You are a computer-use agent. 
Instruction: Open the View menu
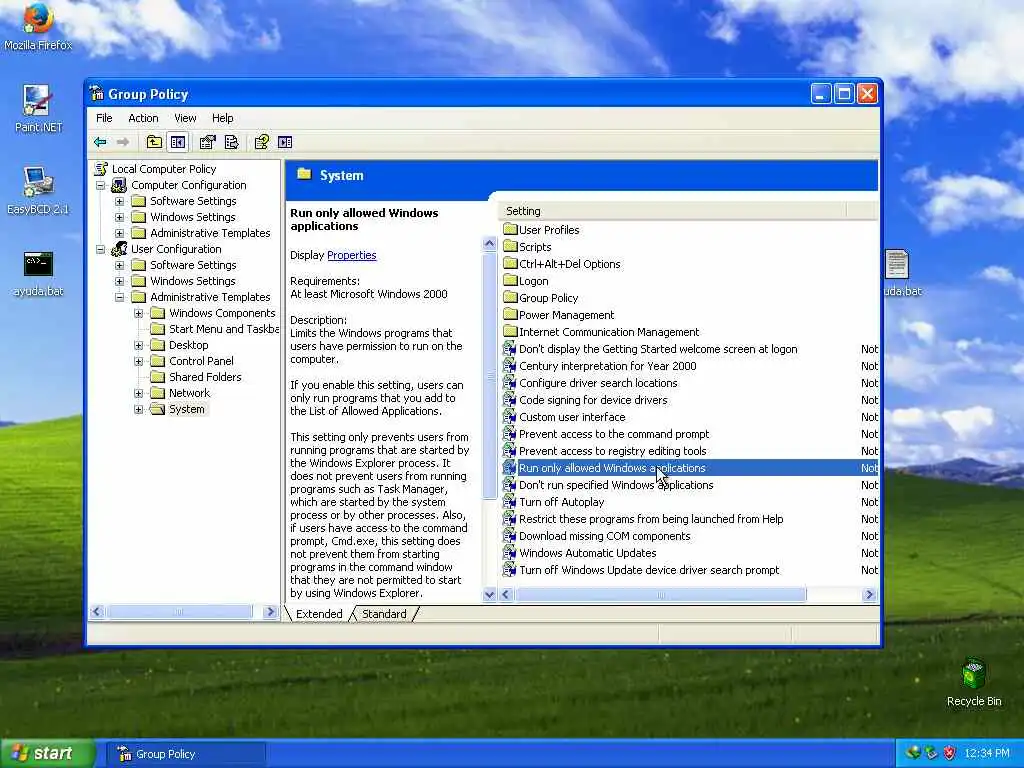pyautogui.click(x=185, y=118)
